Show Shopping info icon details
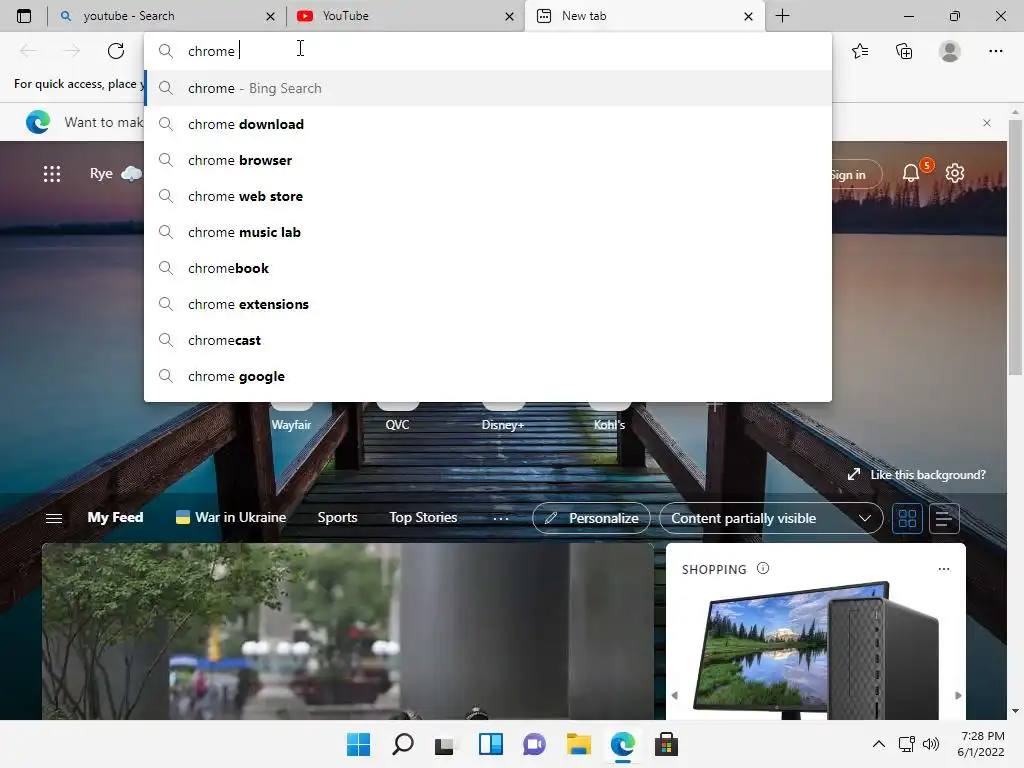Screen dimensions: 1024x768 point(763,568)
